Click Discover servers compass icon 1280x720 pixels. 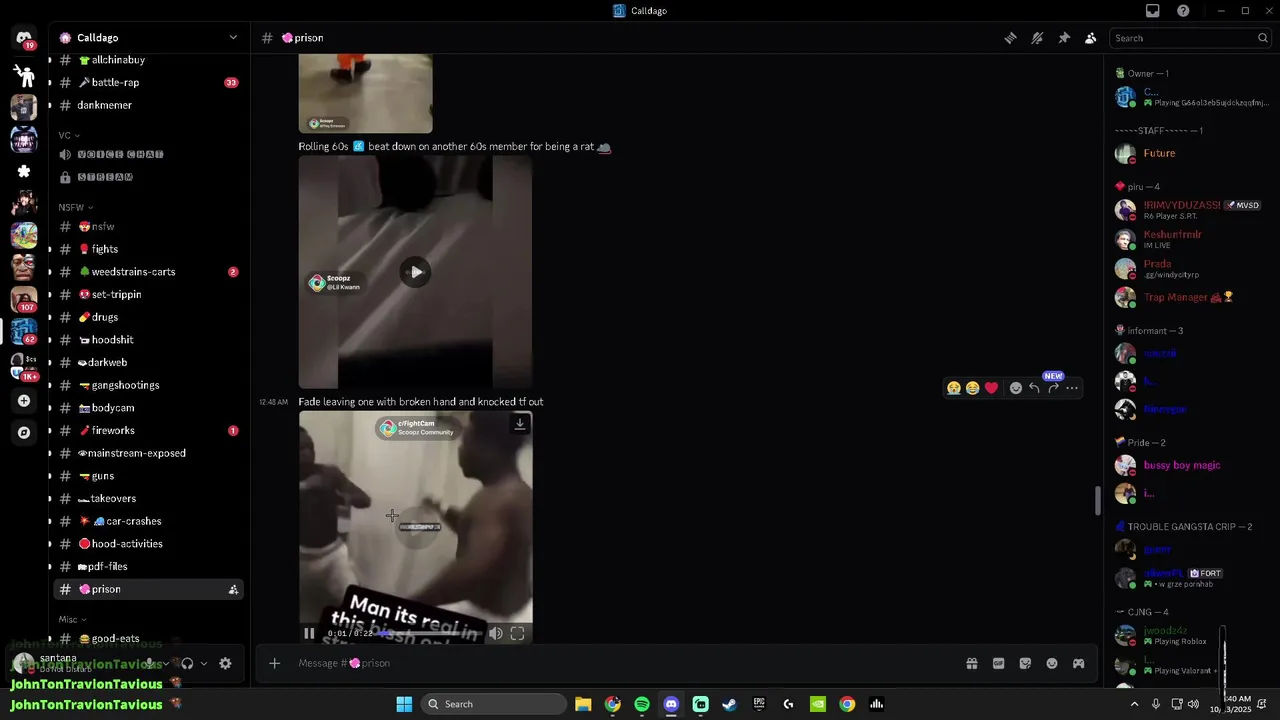24,433
